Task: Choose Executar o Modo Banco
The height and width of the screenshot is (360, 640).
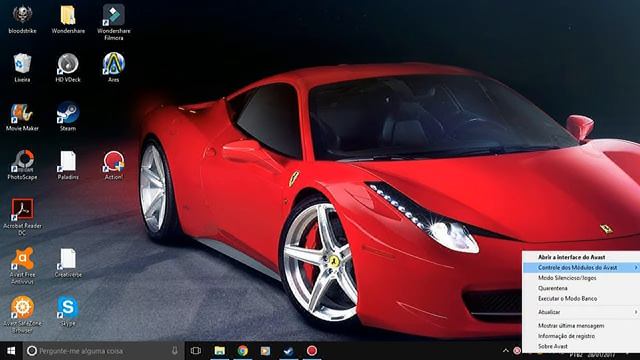Action: 581,299
